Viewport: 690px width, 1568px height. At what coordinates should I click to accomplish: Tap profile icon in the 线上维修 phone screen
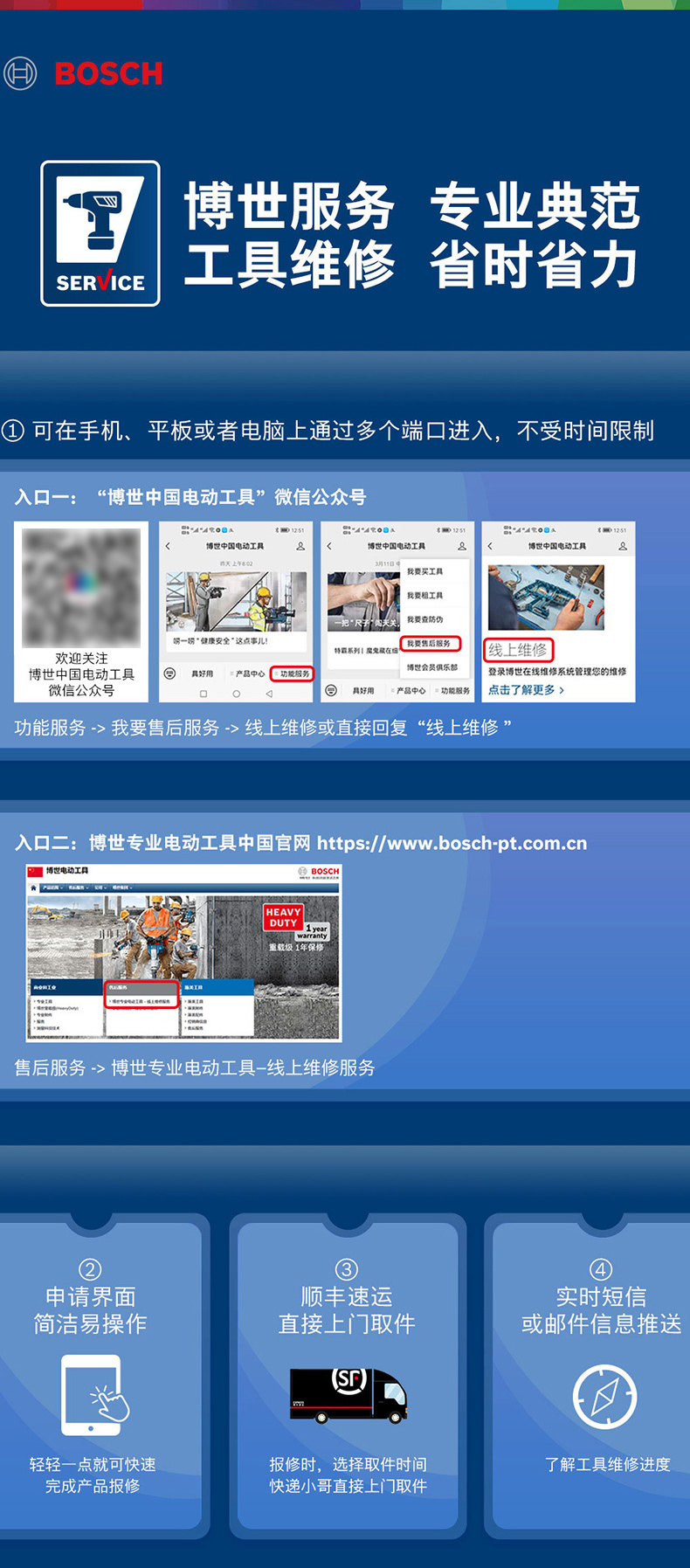tap(623, 546)
